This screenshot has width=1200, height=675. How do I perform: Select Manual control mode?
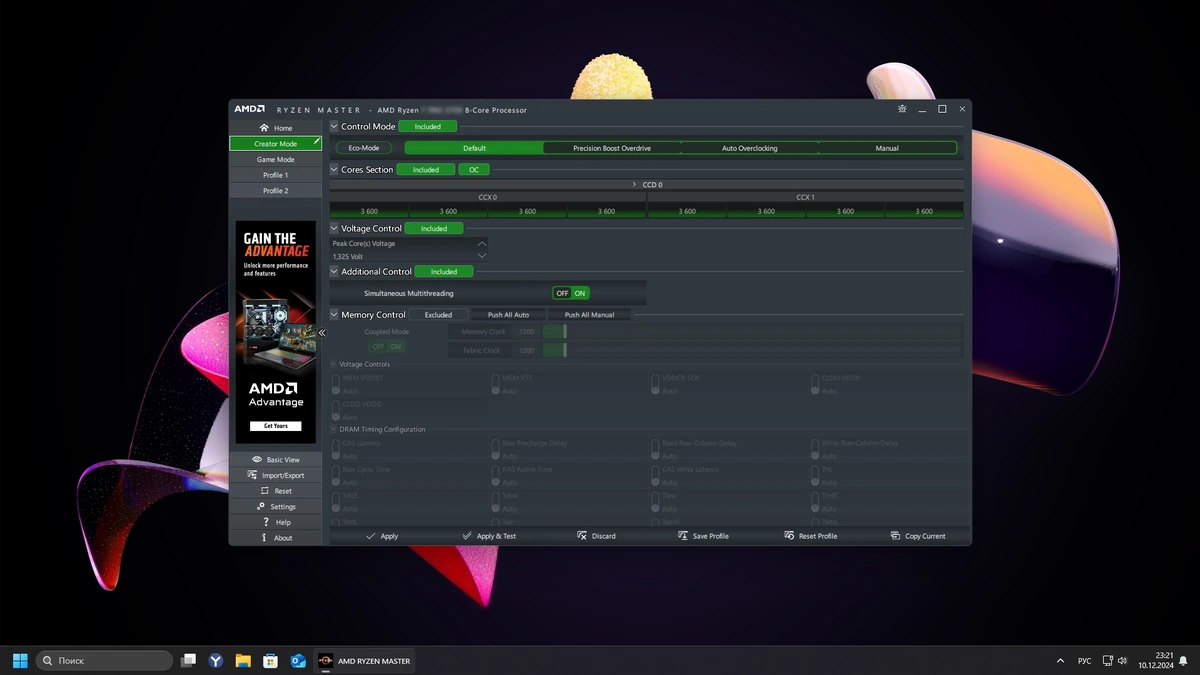tap(887, 148)
